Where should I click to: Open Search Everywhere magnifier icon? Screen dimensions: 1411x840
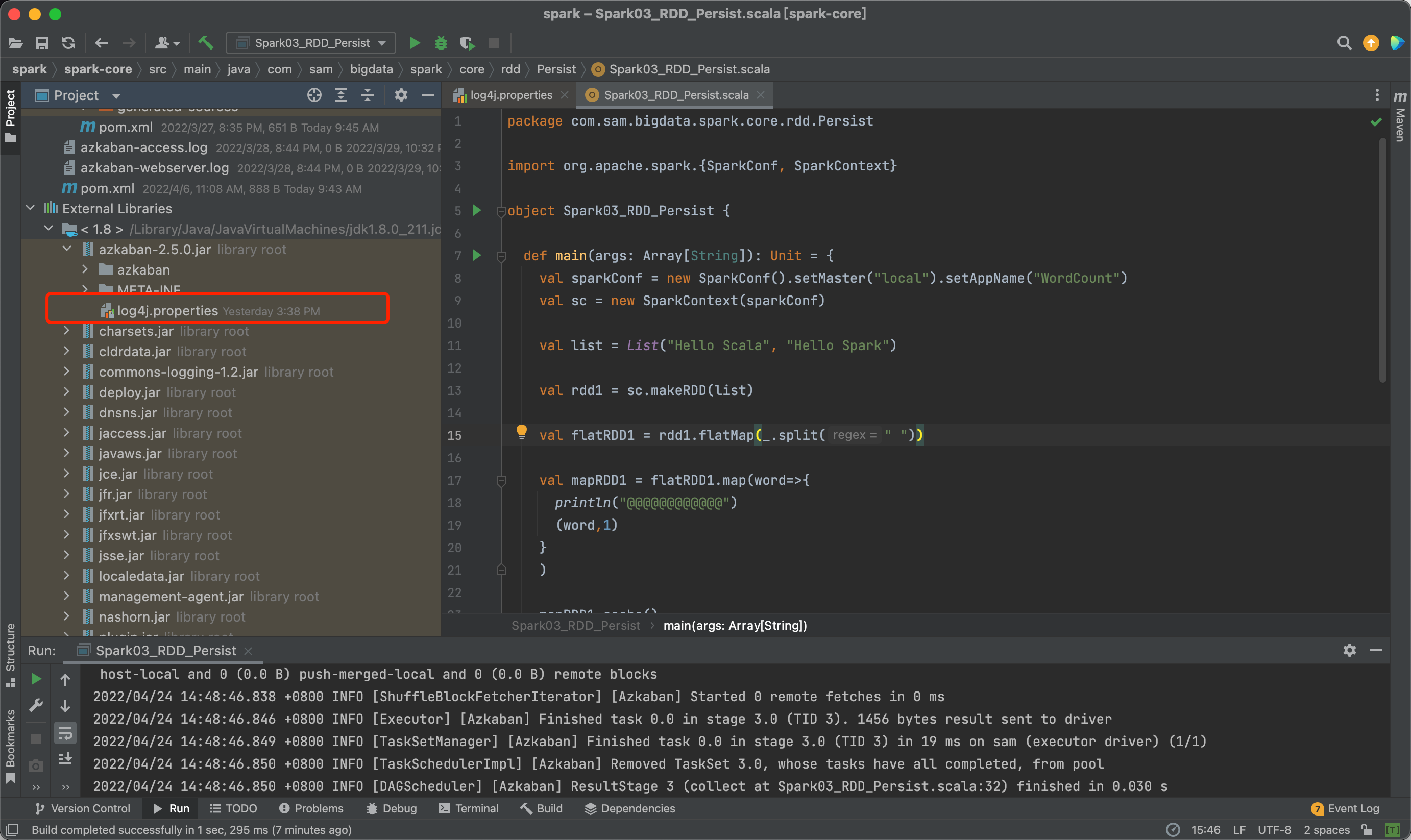pos(1344,43)
